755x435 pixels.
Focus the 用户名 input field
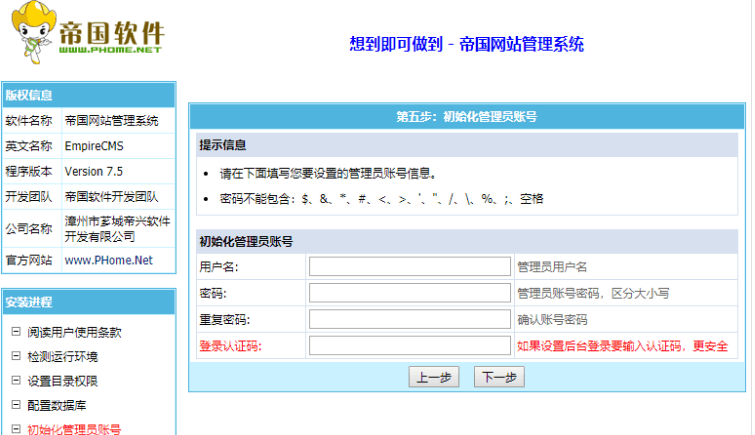point(410,266)
